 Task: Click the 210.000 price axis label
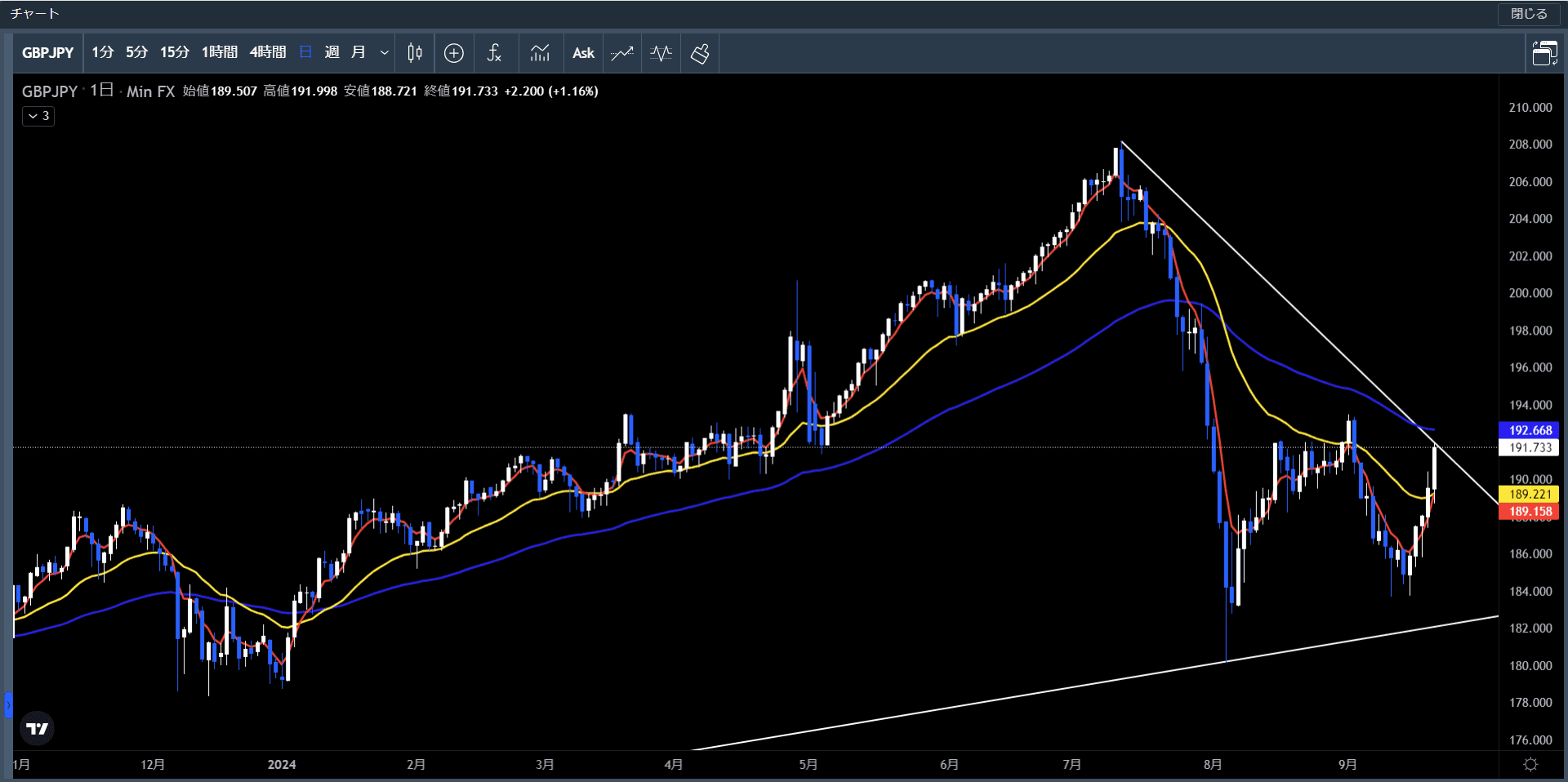[1530, 108]
